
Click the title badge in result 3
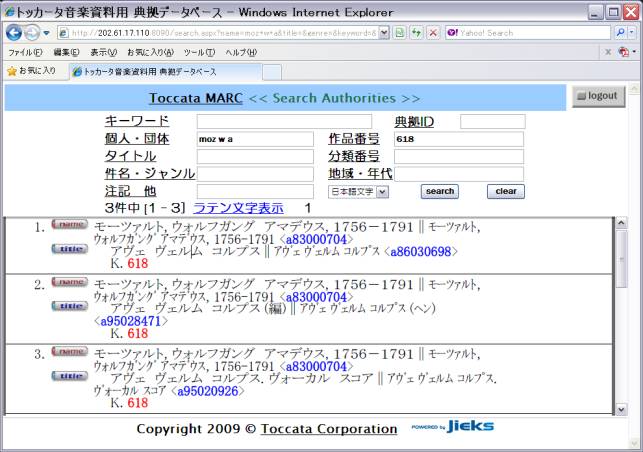69,376
